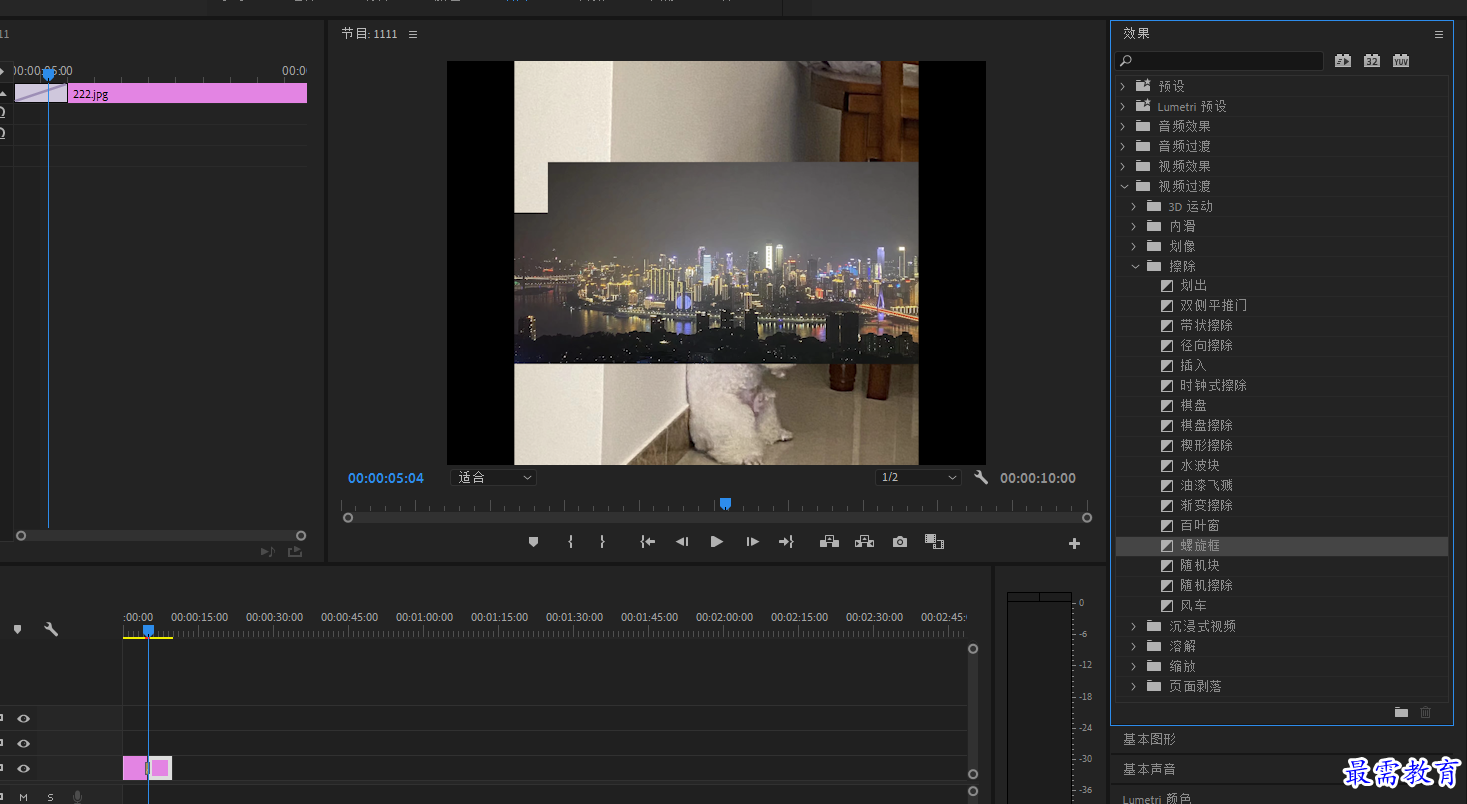The width and height of the screenshot is (1467, 804).
Task: Step forward one frame
Action: (x=752, y=542)
